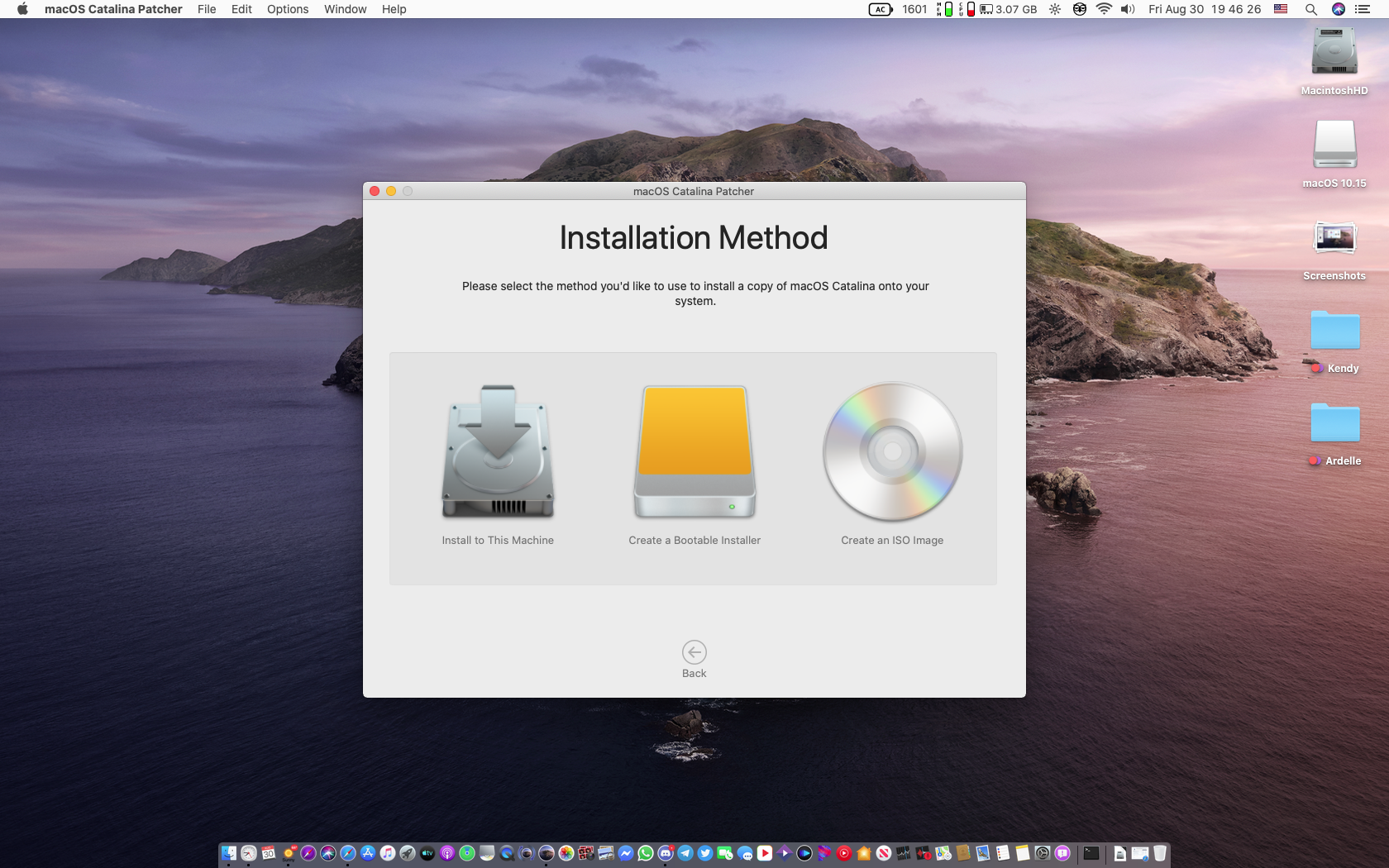Open Find My from the Dock

467,853
